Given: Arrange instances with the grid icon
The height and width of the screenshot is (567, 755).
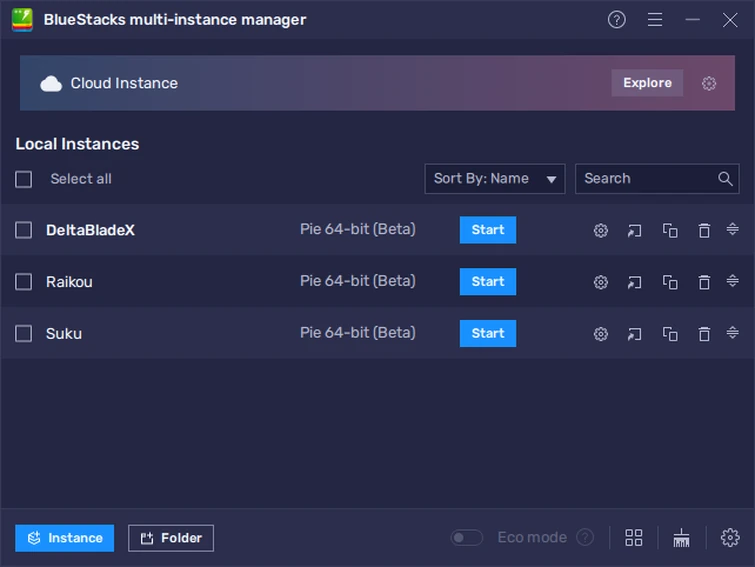Looking at the screenshot, I should coord(634,538).
